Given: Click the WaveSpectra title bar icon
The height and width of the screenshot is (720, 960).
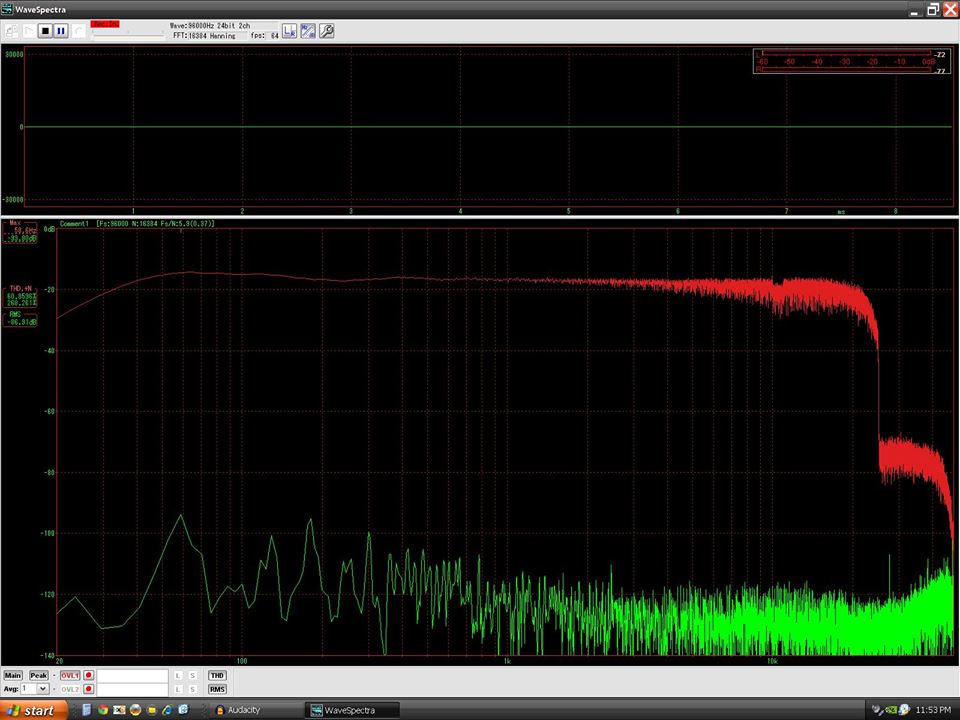Looking at the screenshot, I should point(7,9).
